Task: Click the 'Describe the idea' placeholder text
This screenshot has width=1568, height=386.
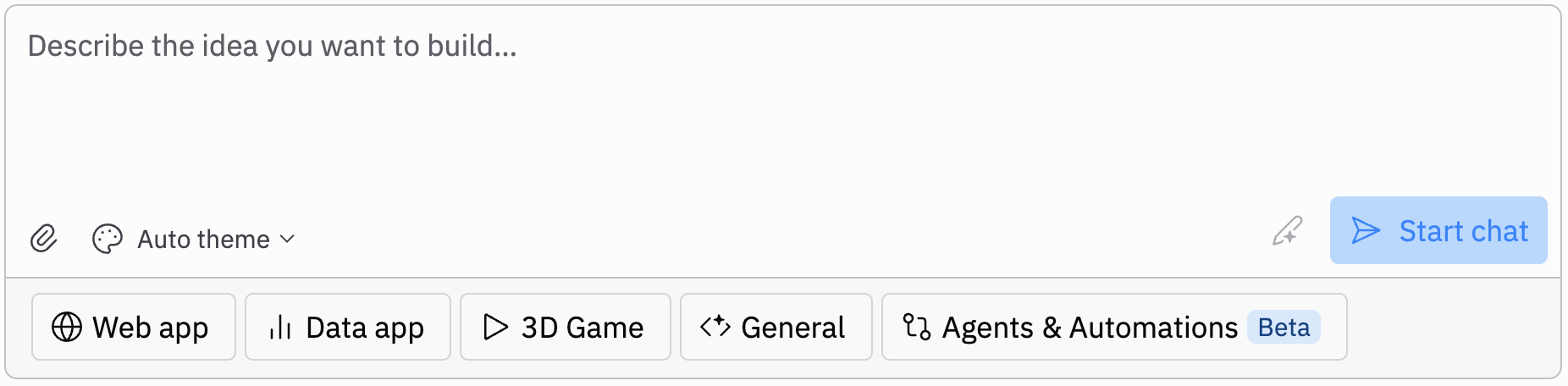Action: click(272, 46)
